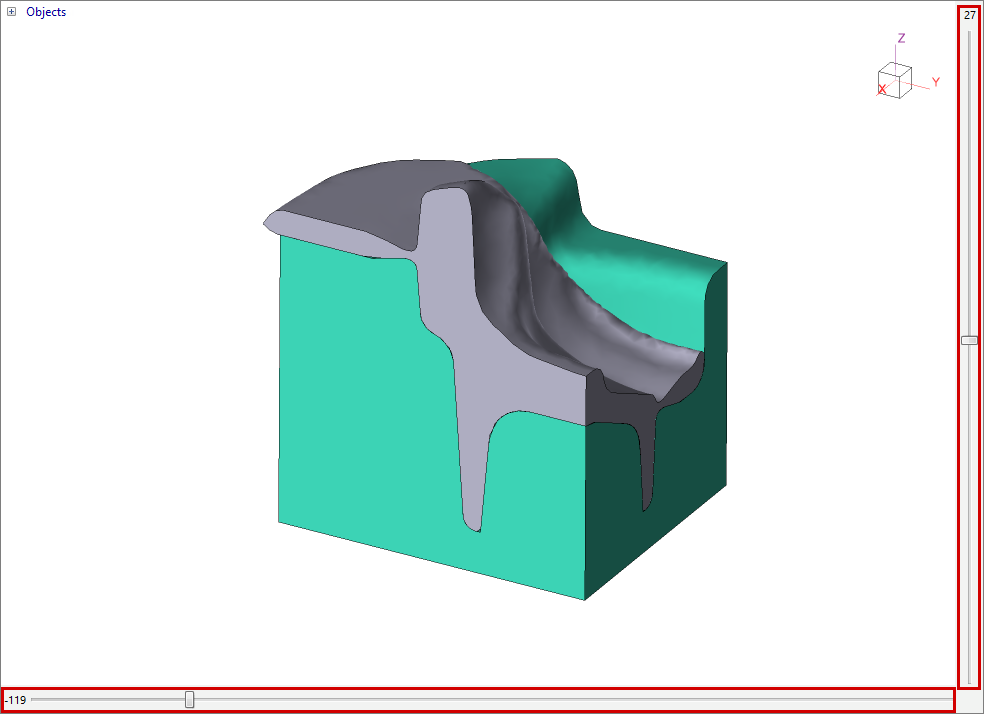Click the horizontal slider value -119

15,700
